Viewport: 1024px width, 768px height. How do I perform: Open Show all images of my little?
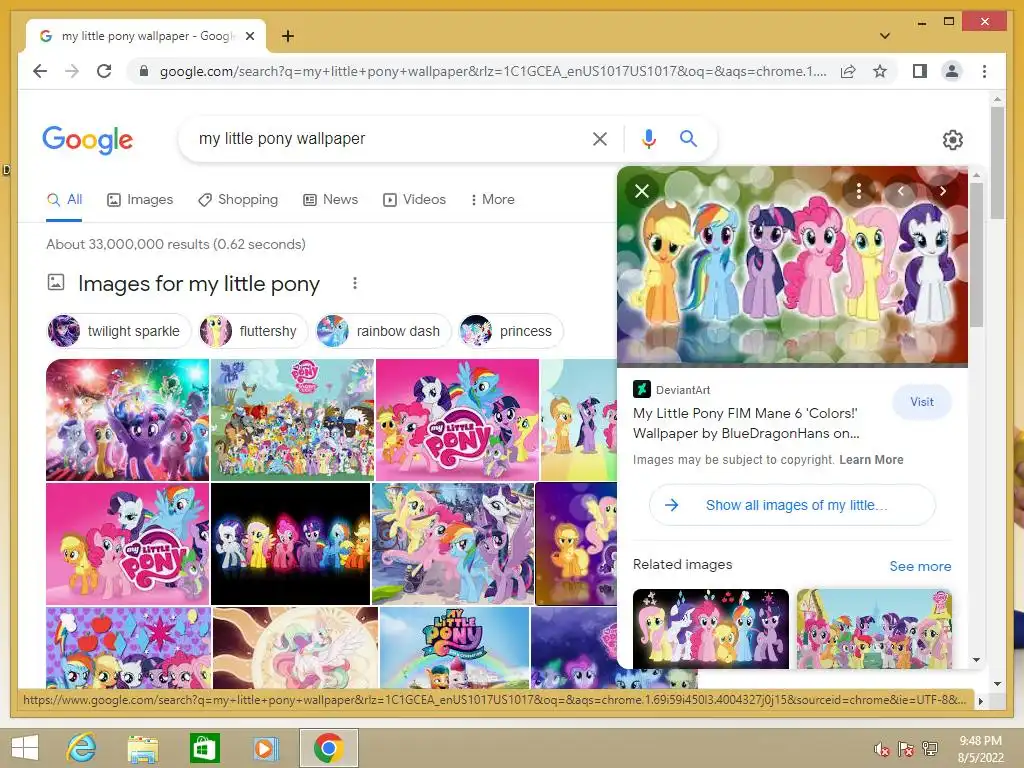[x=792, y=505]
